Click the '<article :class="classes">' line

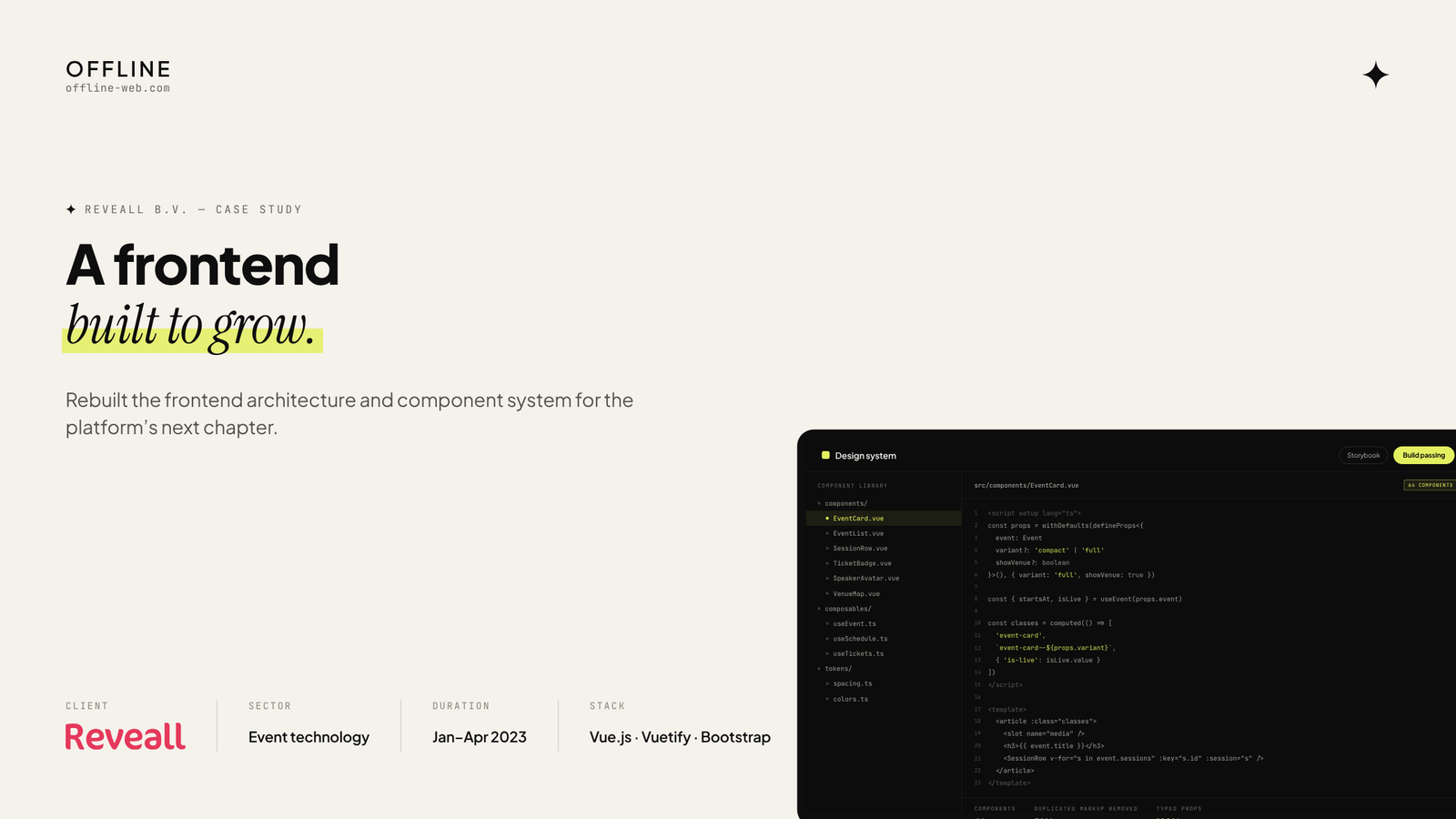1046,721
